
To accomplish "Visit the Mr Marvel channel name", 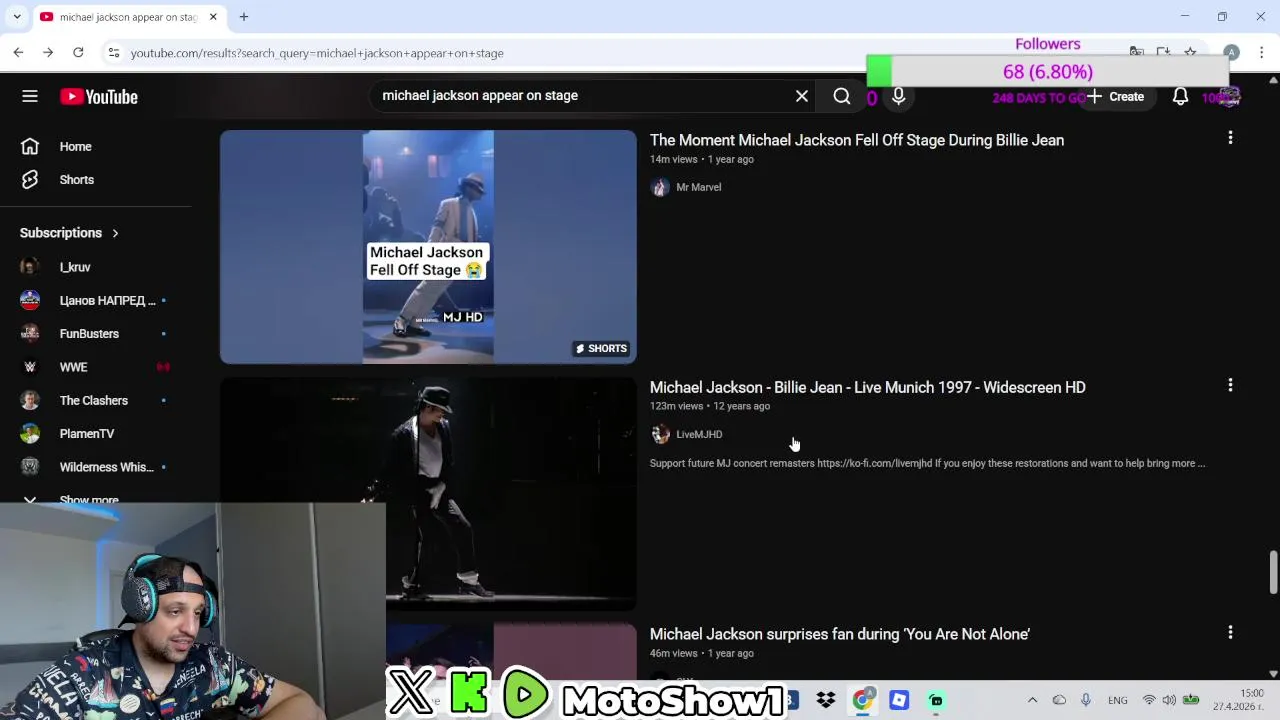I will point(698,187).
